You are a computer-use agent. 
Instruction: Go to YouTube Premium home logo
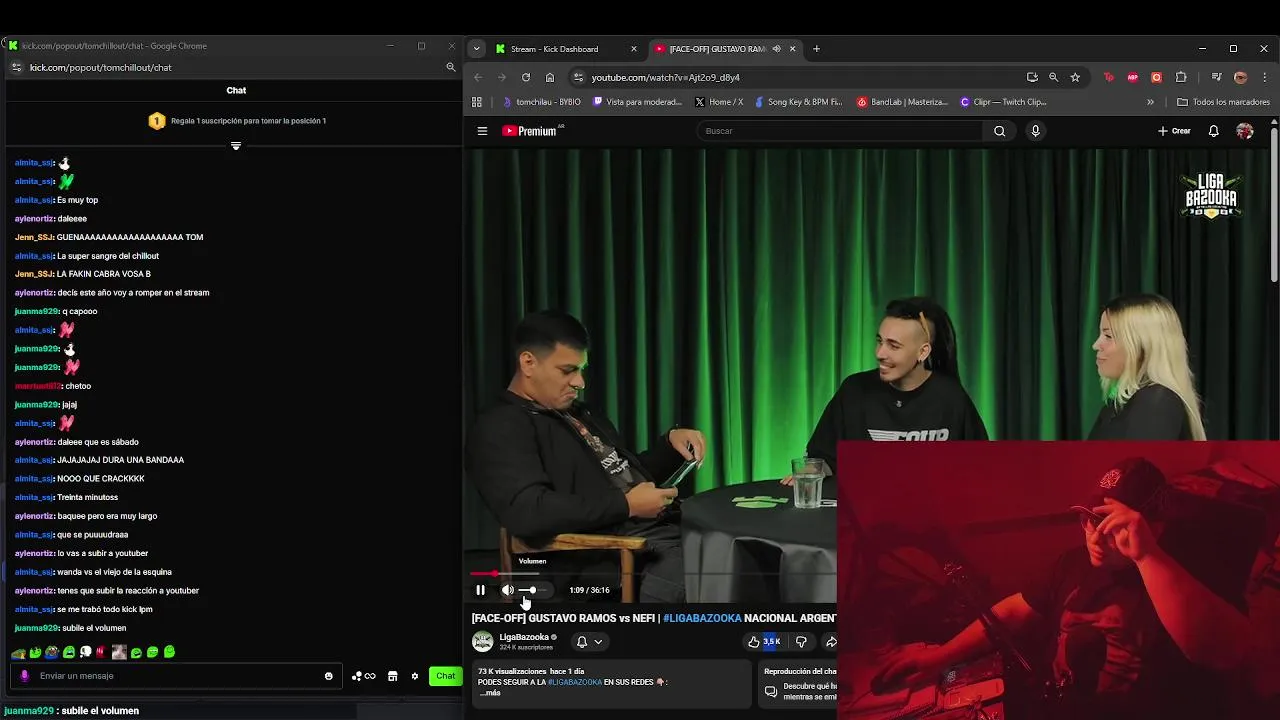click(530, 131)
